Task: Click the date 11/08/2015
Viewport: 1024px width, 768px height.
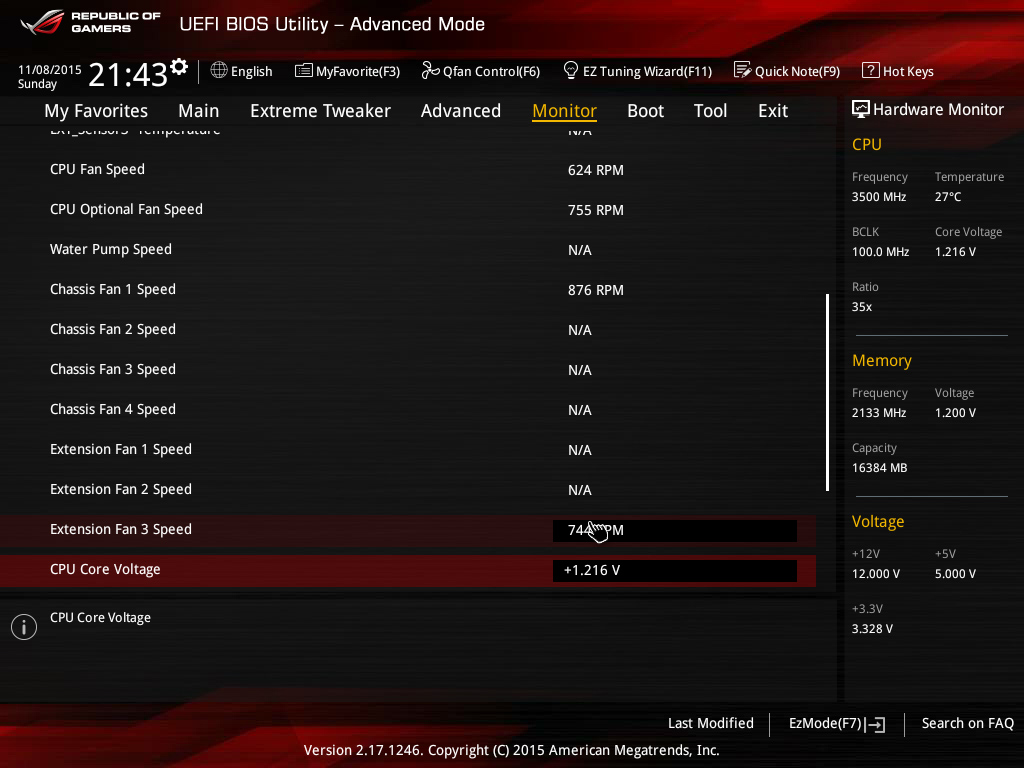Action: click(x=50, y=70)
